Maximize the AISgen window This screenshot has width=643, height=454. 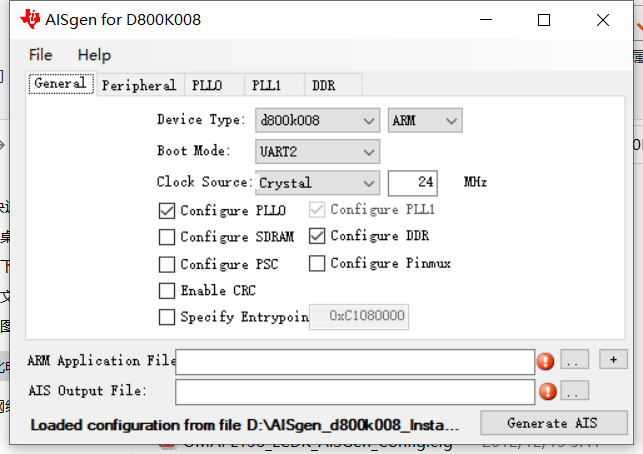[x=544, y=19]
